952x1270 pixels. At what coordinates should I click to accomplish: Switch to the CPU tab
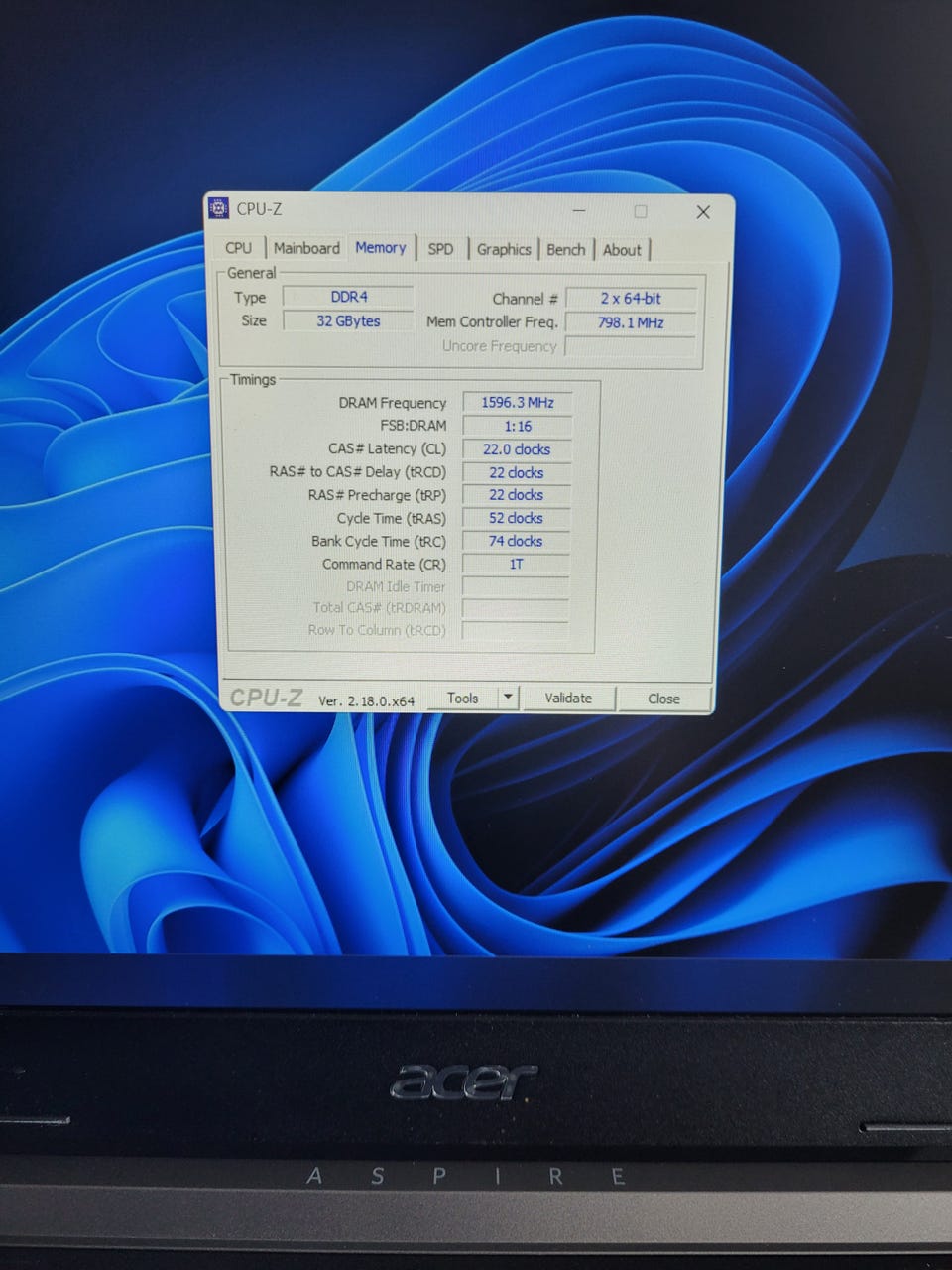[x=238, y=248]
